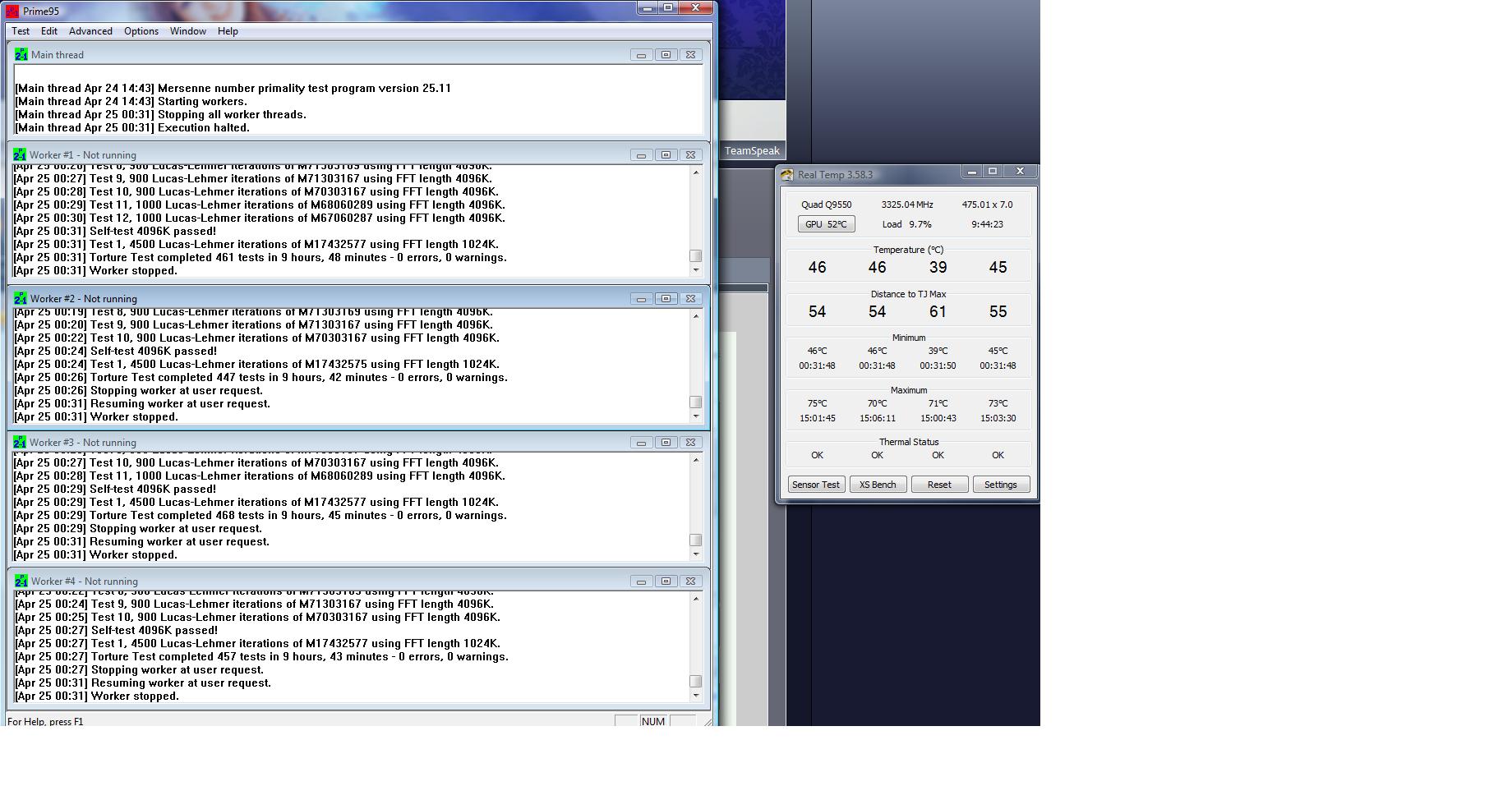This screenshot has height=809, width=1512.
Task: Click the Worker #2 scrollbar thumb
Action: pyautogui.click(x=696, y=402)
